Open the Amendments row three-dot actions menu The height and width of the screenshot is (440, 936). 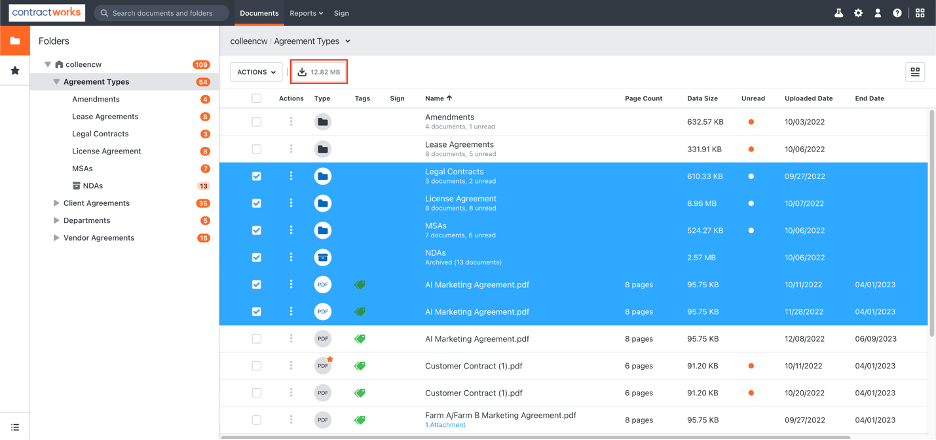pyautogui.click(x=291, y=122)
